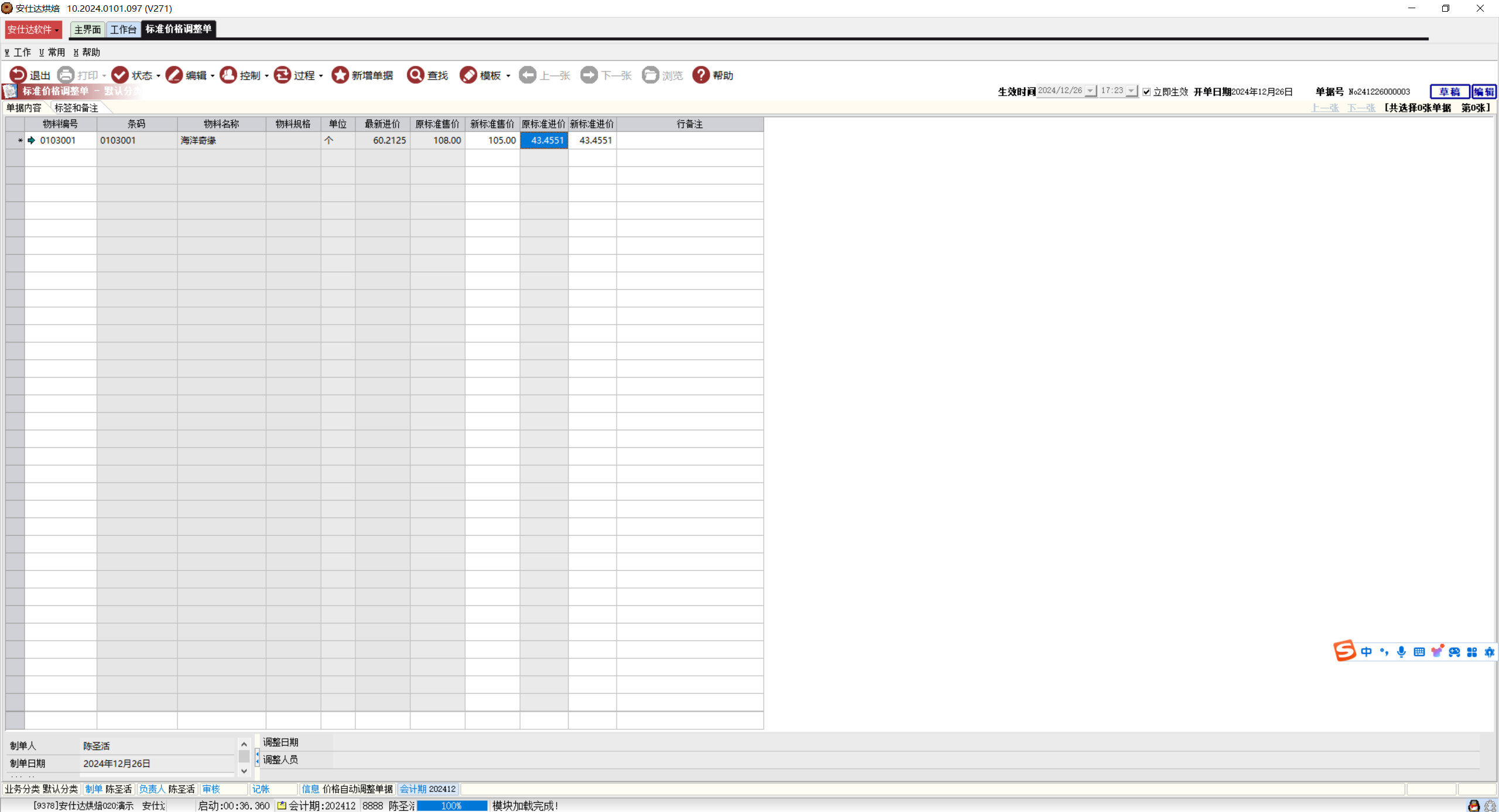Viewport: 1499px width, 812px height.
Task: Switch to the 主界面 tab
Action: pos(87,29)
